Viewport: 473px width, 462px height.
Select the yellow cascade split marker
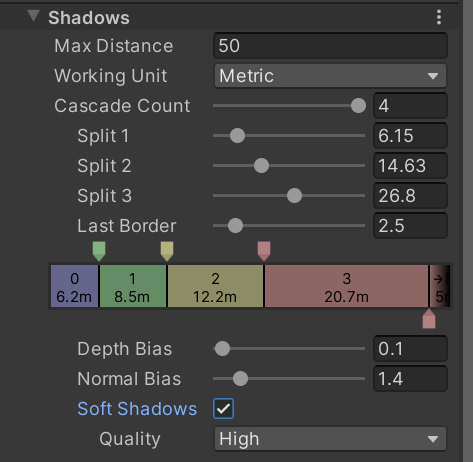pyautogui.click(x=167, y=251)
